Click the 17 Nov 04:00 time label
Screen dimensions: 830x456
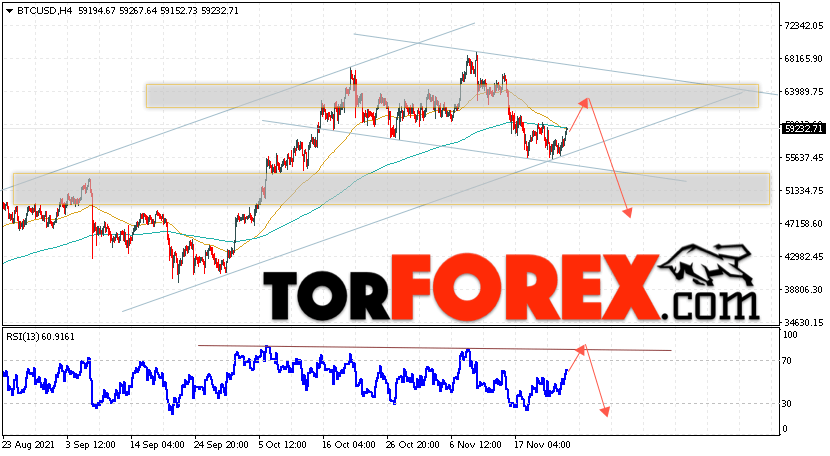click(543, 444)
